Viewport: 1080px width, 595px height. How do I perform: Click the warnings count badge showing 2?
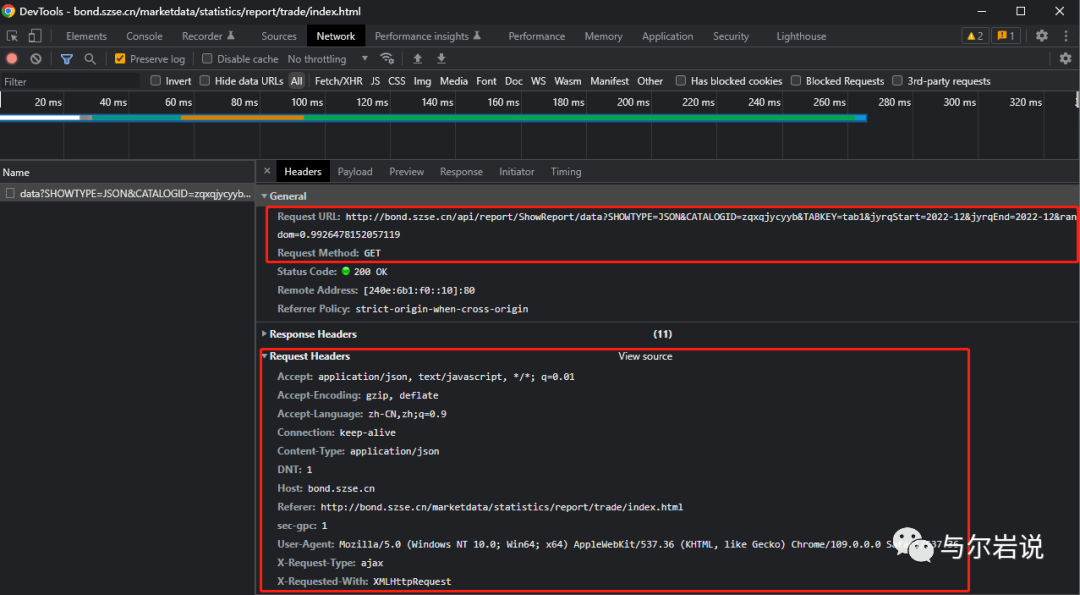point(975,36)
